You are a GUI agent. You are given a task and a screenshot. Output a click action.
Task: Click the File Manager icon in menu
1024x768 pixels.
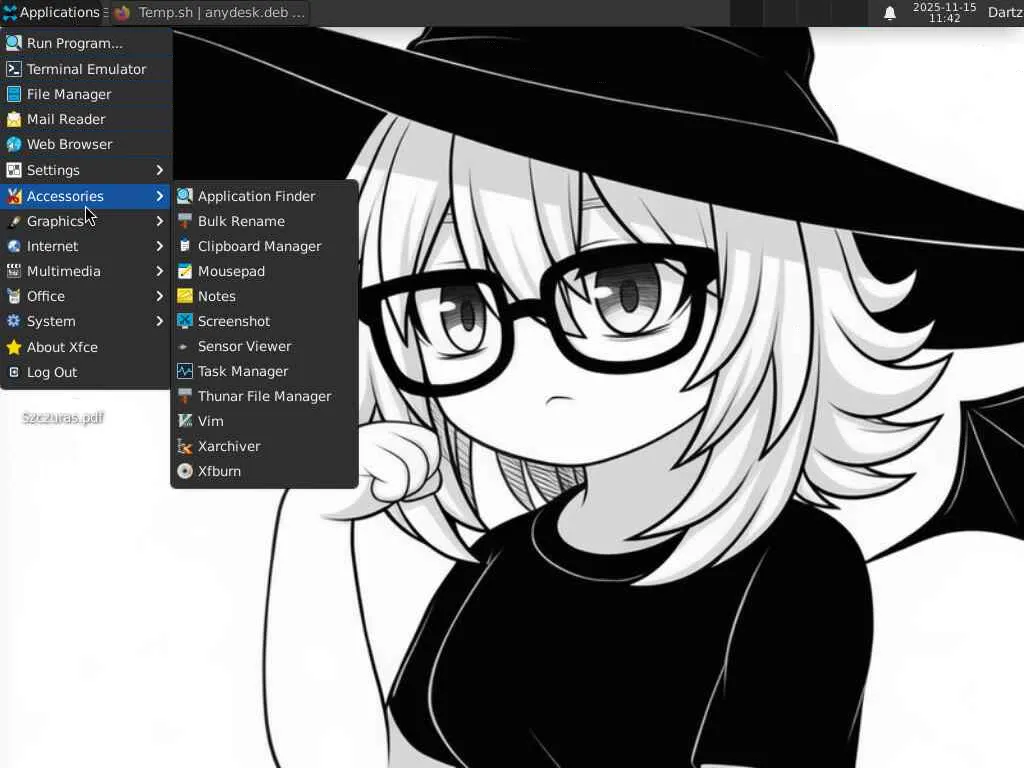coord(14,94)
